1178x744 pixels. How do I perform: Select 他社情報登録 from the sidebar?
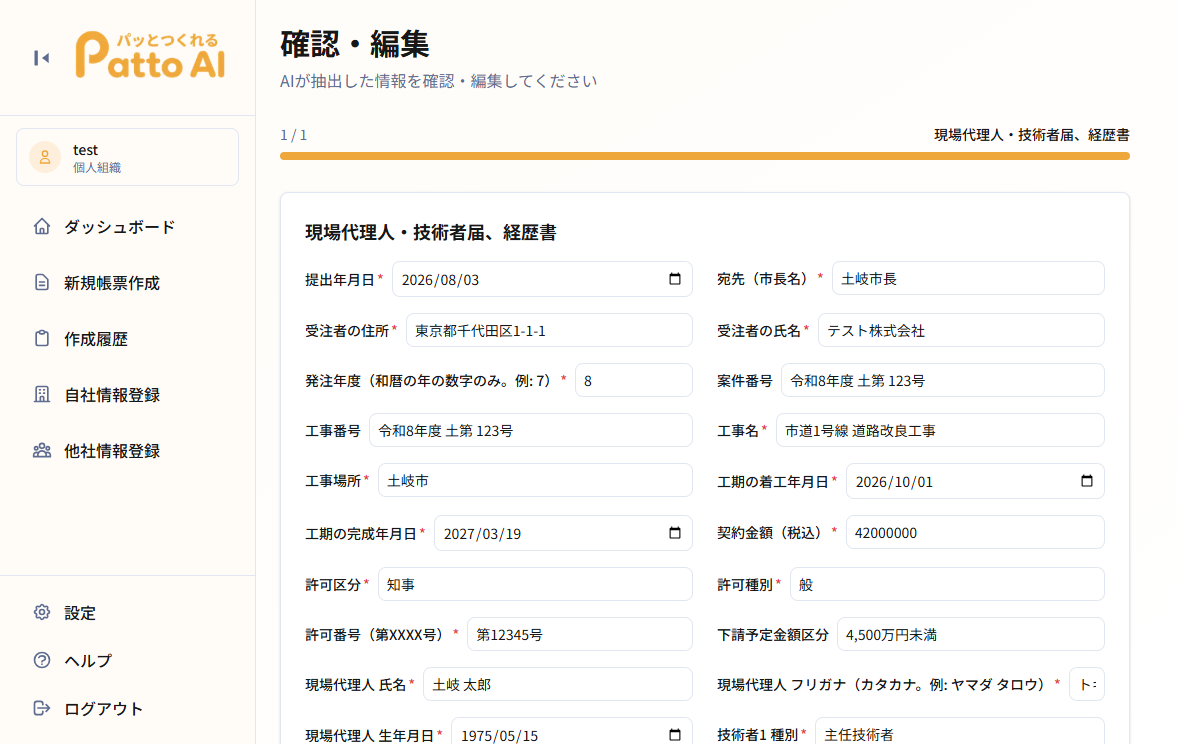[128, 451]
